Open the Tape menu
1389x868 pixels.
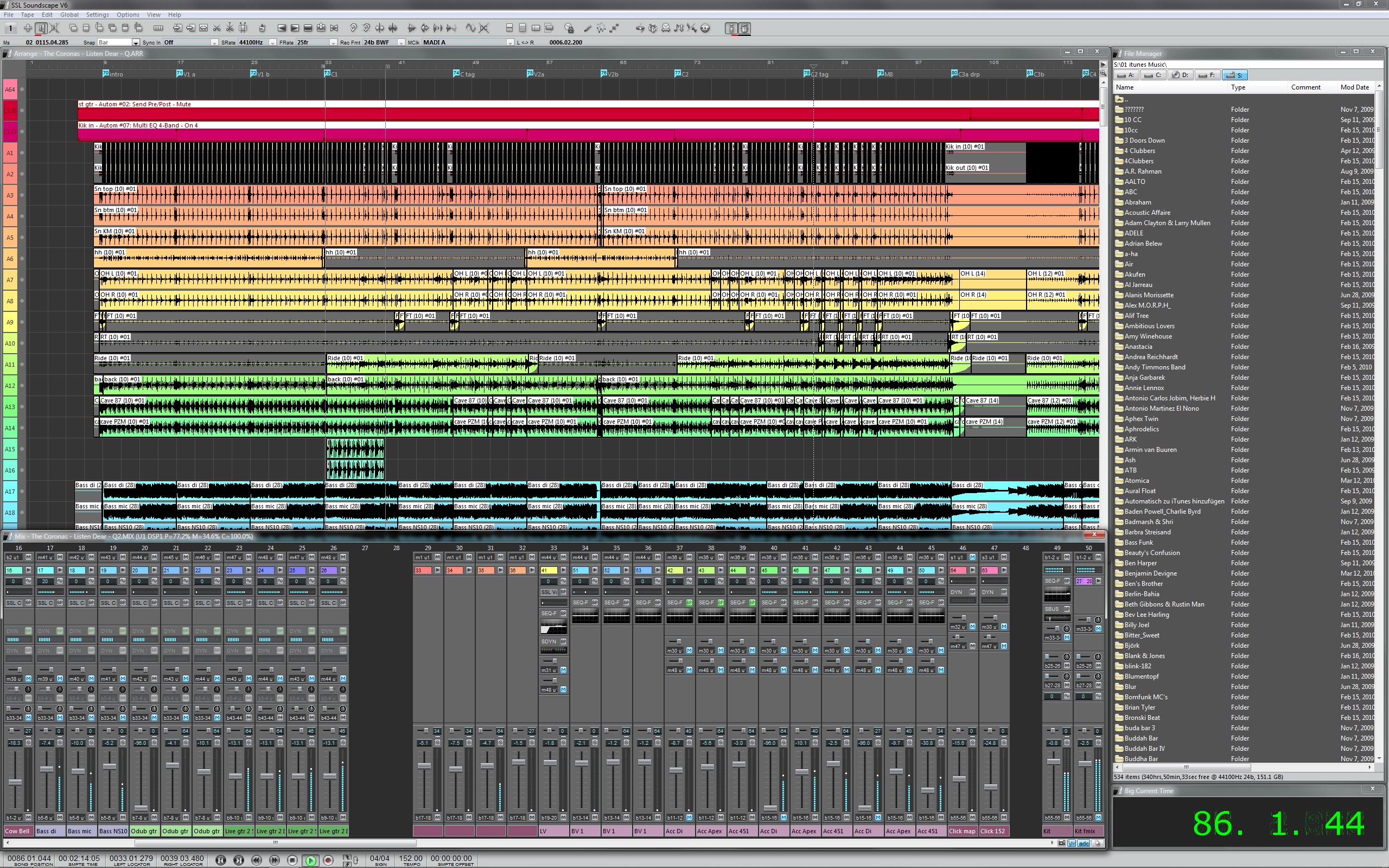tap(28, 14)
